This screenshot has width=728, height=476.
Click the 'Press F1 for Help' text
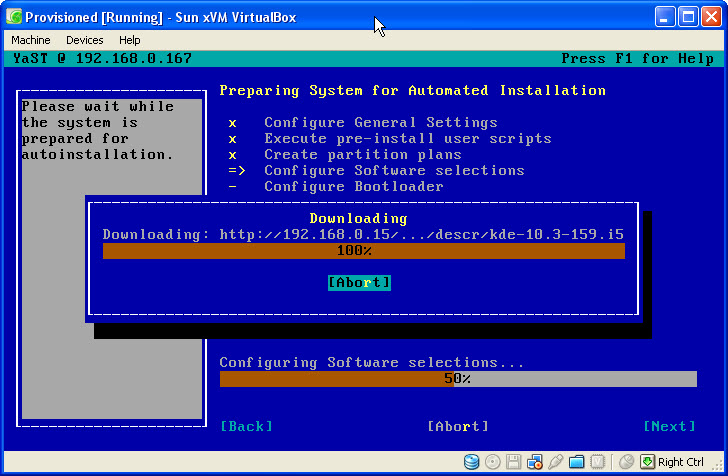637,59
